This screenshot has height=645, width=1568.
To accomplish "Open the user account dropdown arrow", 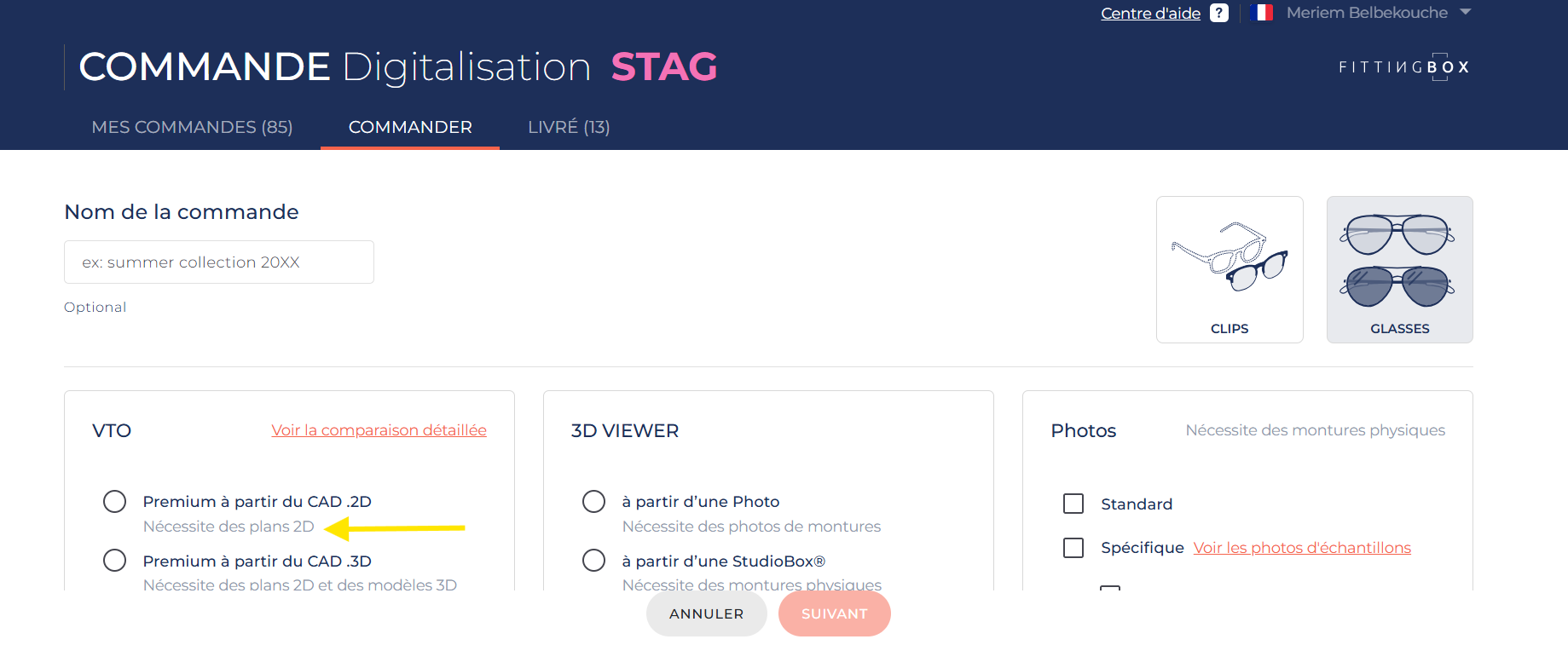I will [x=1466, y=12].
